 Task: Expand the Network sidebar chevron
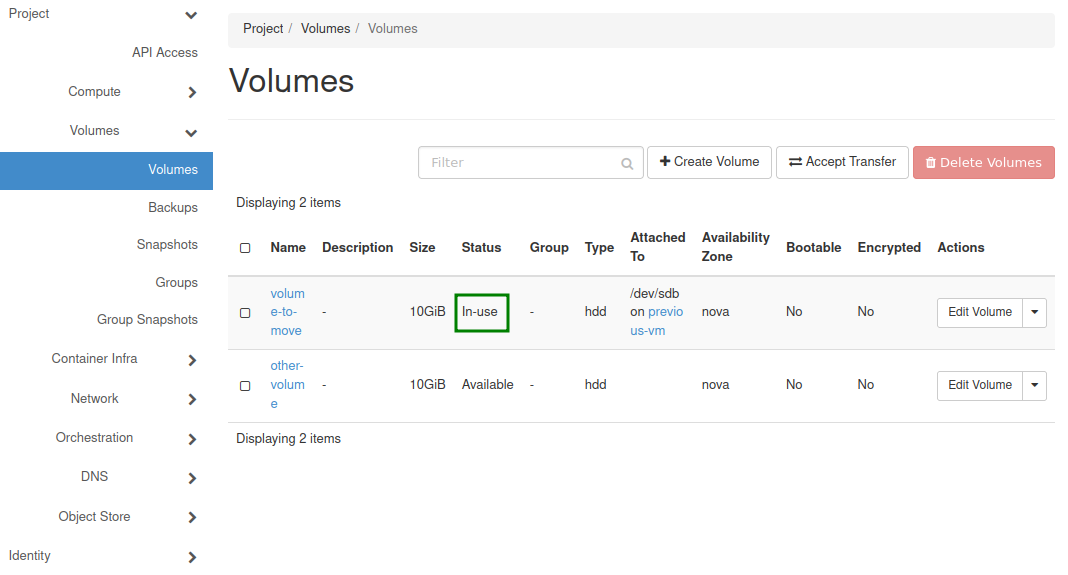(x=192, y=400)
